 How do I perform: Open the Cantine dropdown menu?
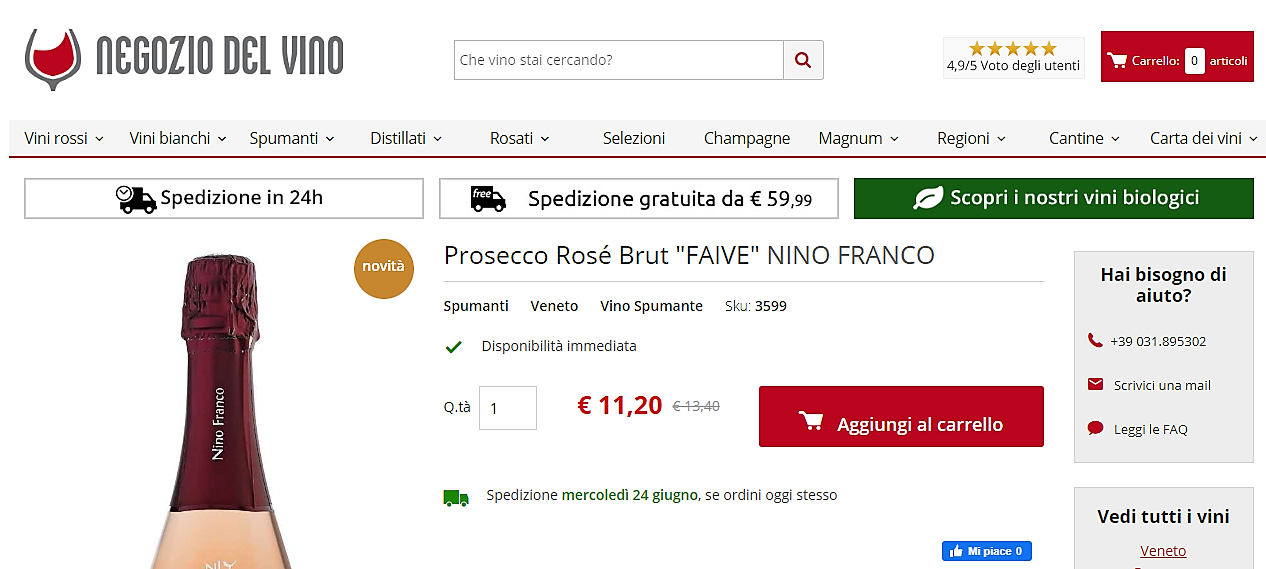tap(1084, 138)
